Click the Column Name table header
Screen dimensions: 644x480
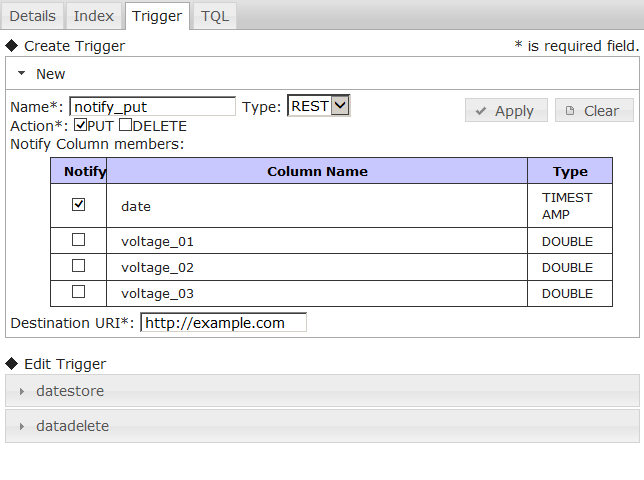(x=317, y=171)
